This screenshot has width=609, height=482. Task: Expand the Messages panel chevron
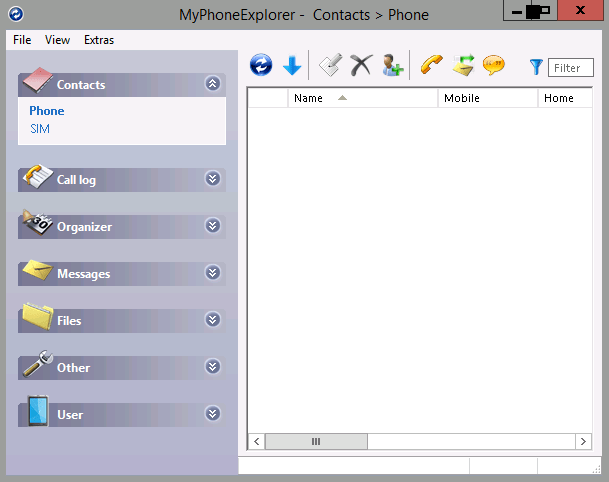click(212, 273)
